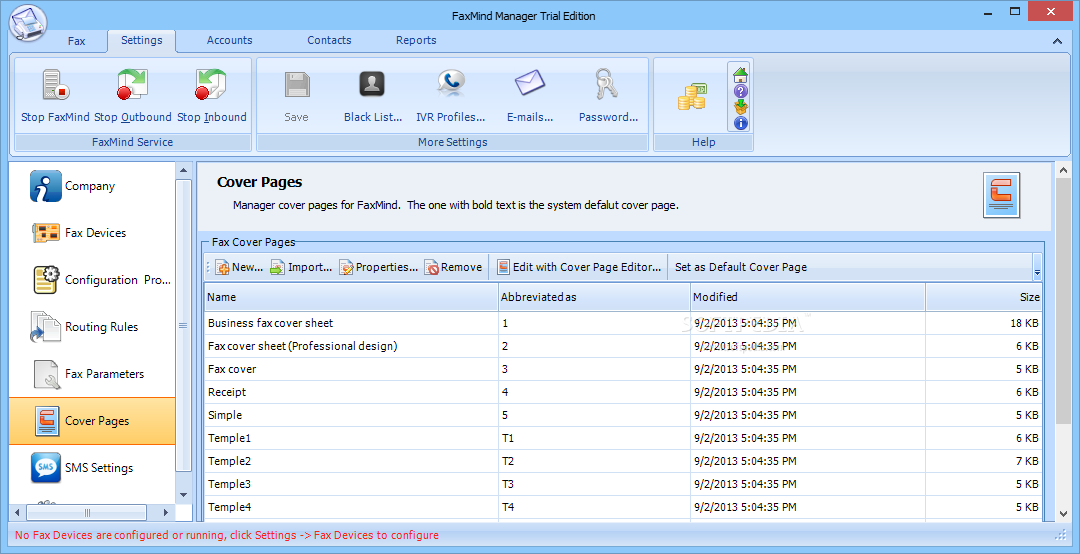Click the green house home icon

(x=740, y=74)
